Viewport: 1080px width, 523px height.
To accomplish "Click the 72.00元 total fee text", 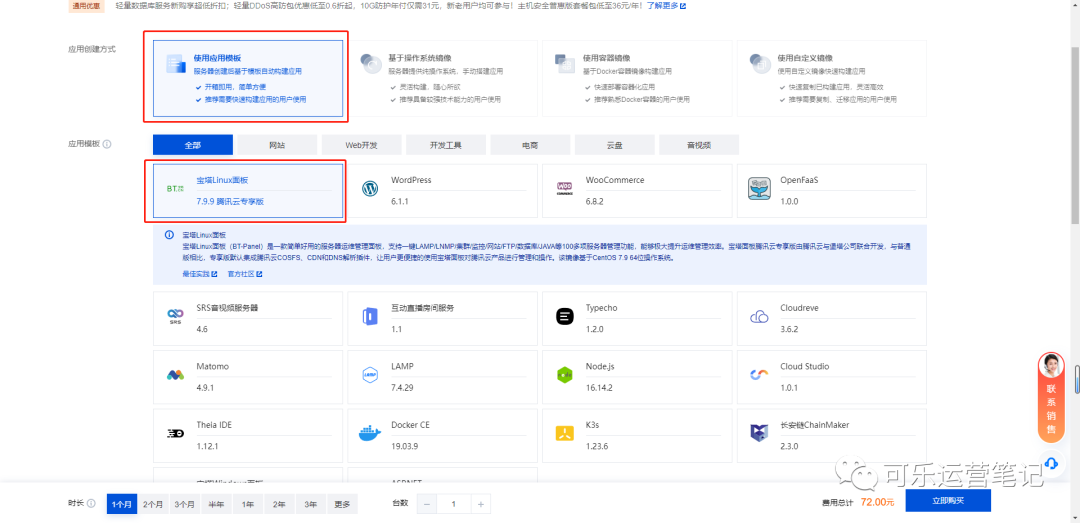I will tap(877, 502).
